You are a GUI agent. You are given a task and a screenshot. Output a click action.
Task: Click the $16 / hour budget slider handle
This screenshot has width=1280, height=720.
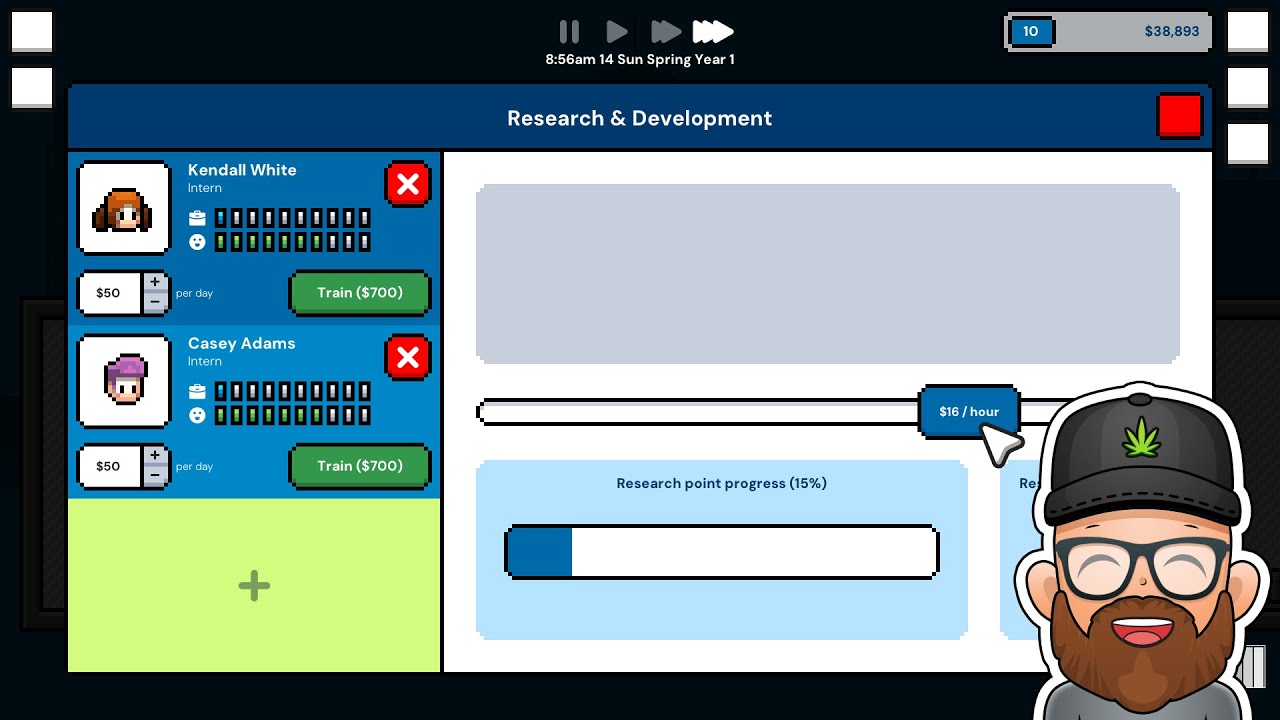click(x=969, y=411)
